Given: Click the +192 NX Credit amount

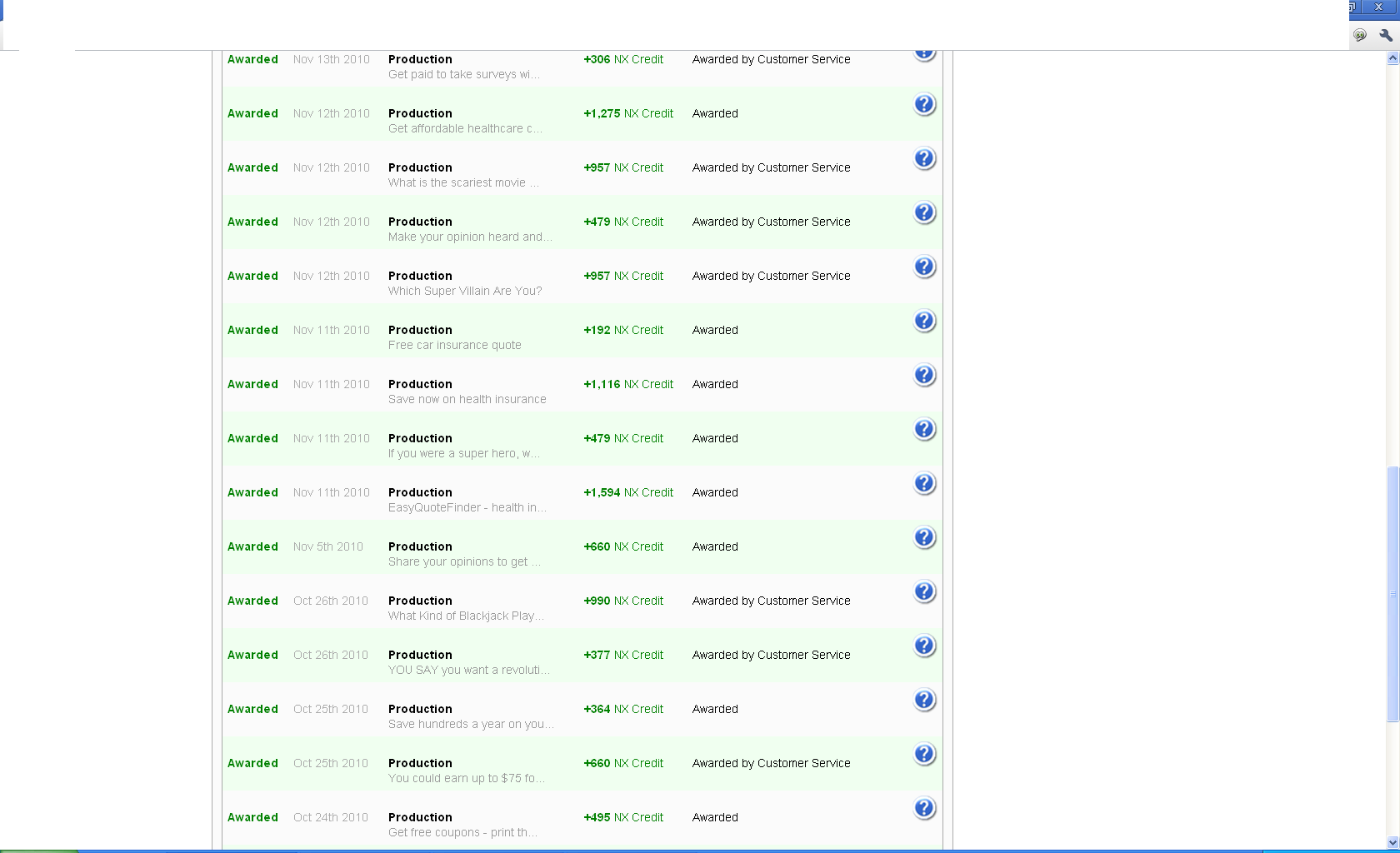Looking at the screenshot, I should click(x=623, y=330).
